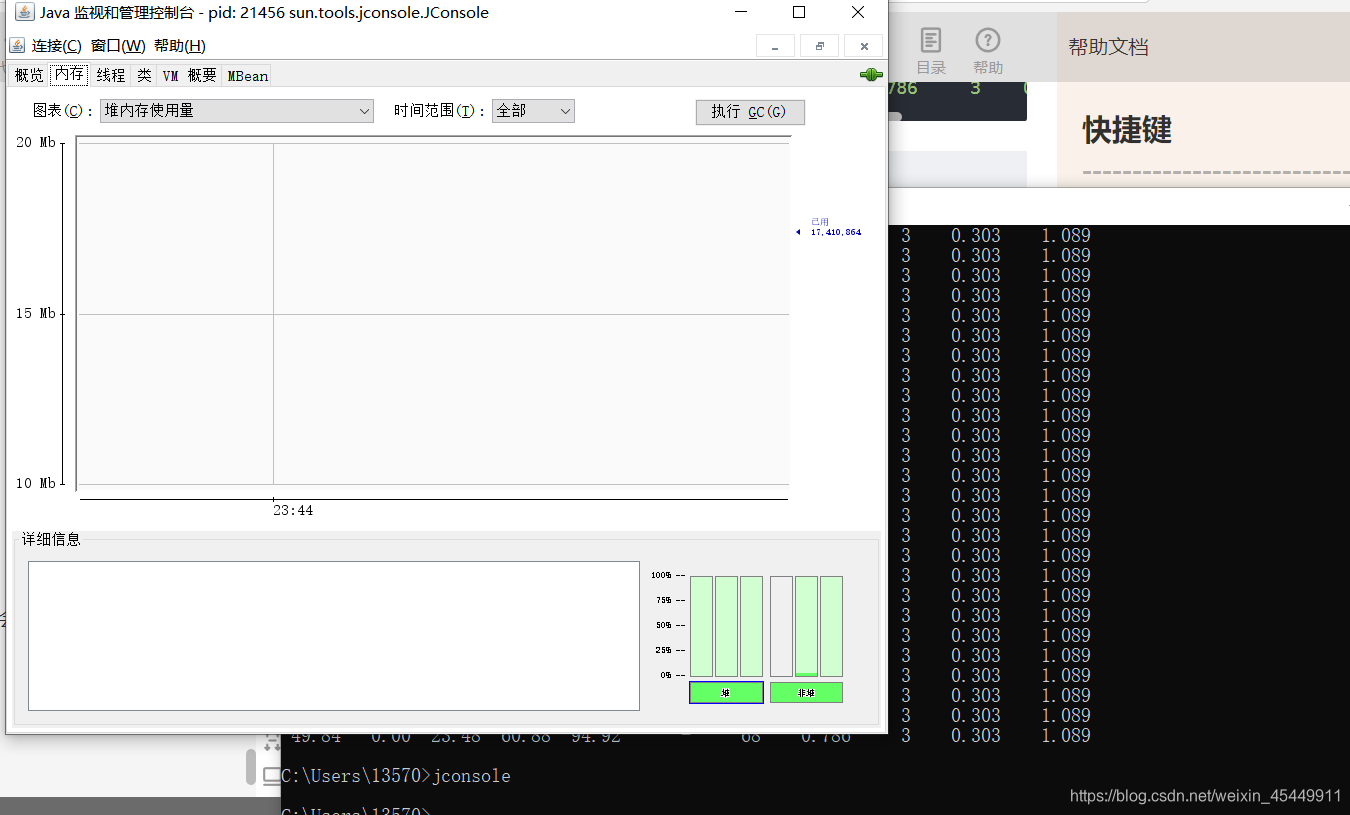Click the 15 Mb axis label
The width and height of the screenshot is (1350, 815).
coord(36,313)
